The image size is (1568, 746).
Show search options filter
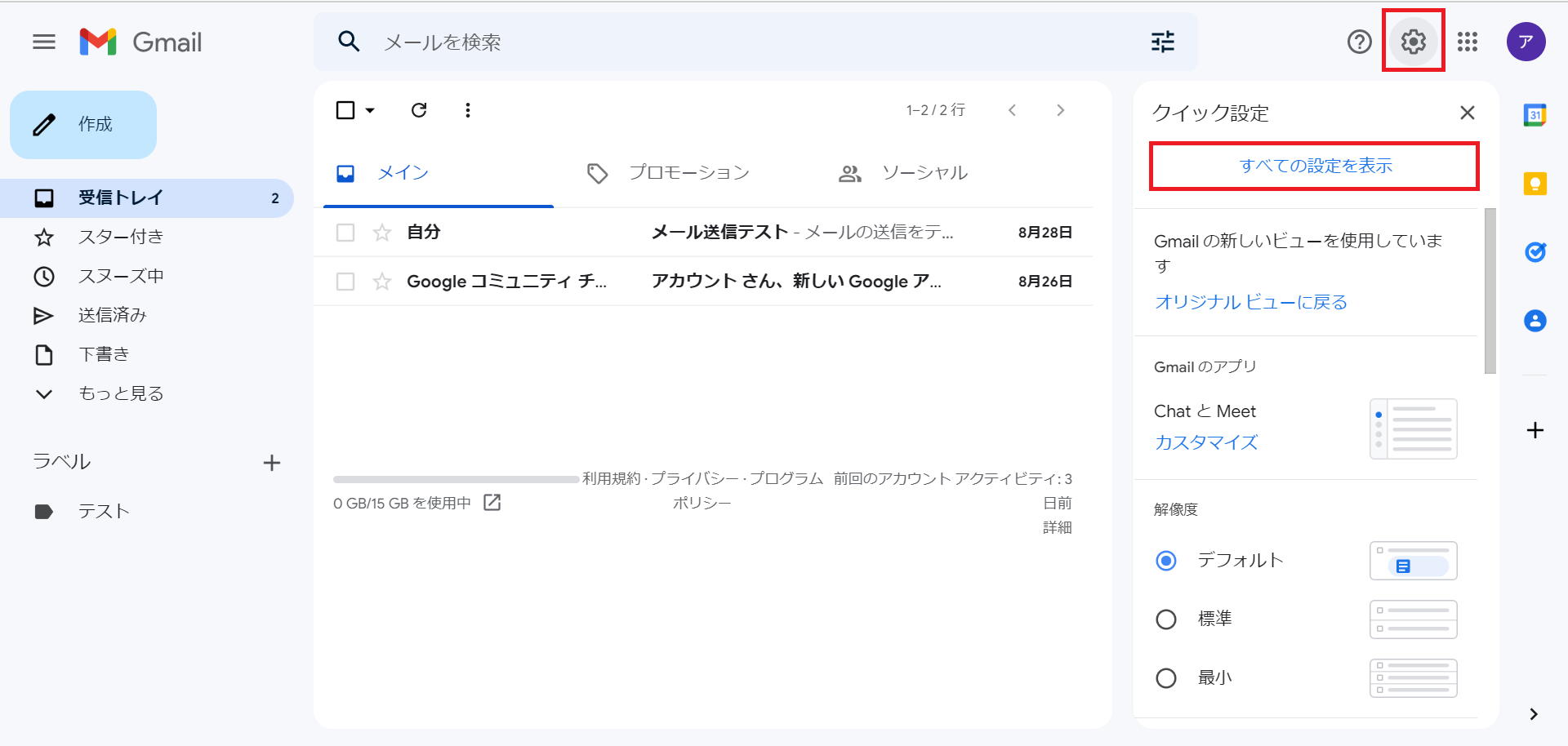[x=1162, y=42]
